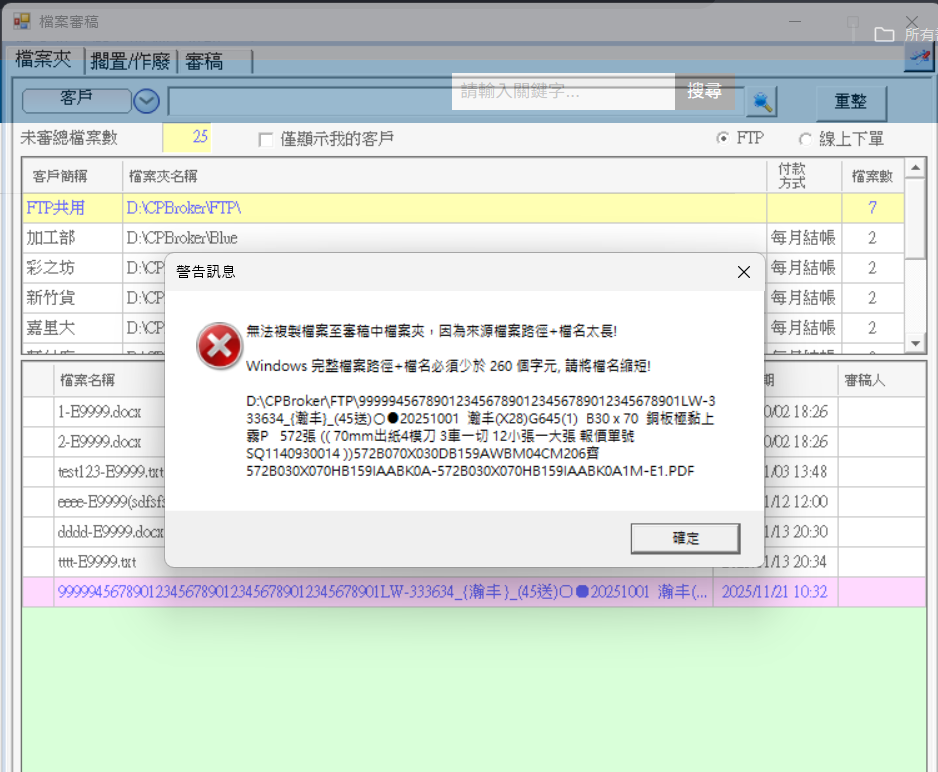The image size is (938, 772).
Task: Open the 審稿 tab
Action: tap(203, 61)
